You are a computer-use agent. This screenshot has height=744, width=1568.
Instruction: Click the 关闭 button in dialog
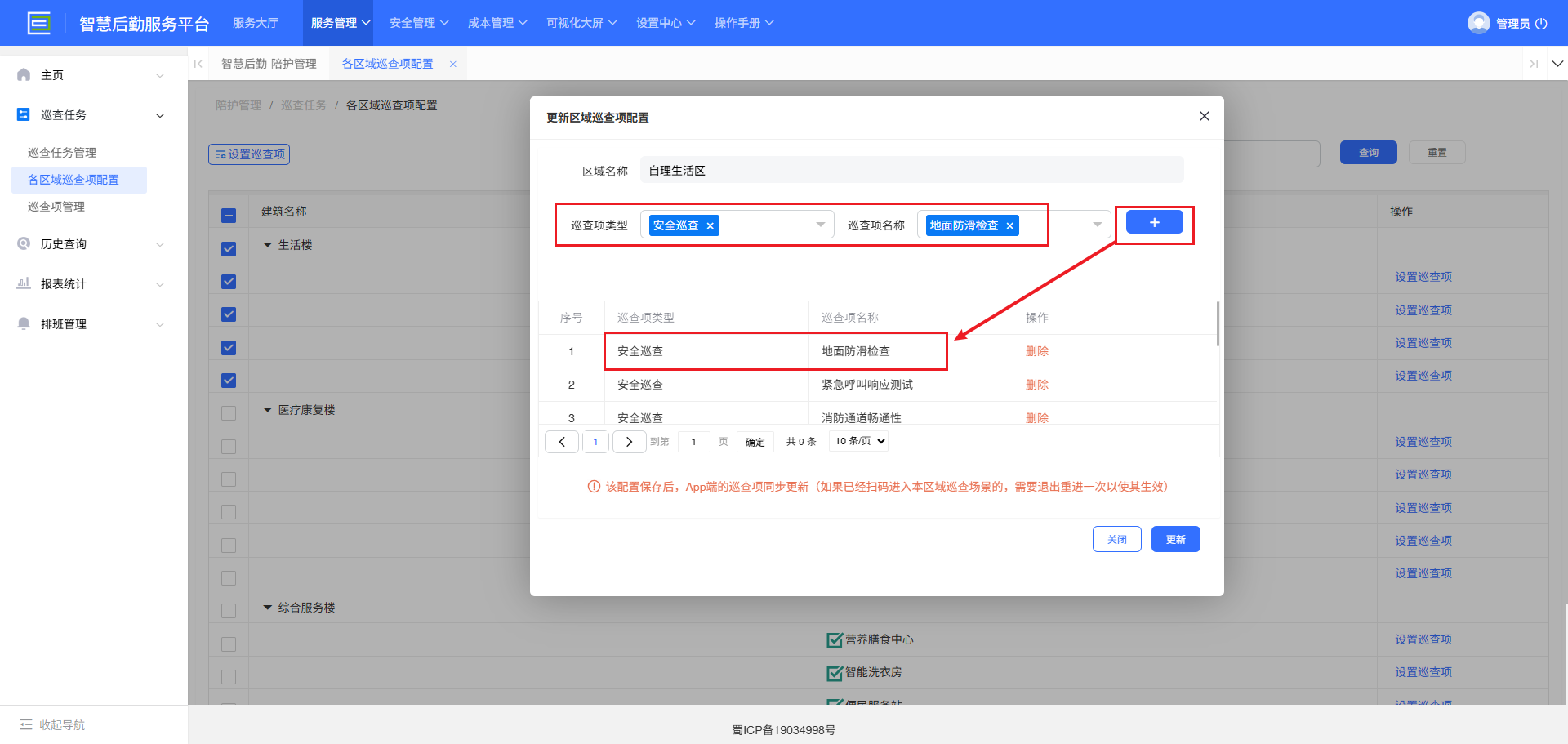1116,539
